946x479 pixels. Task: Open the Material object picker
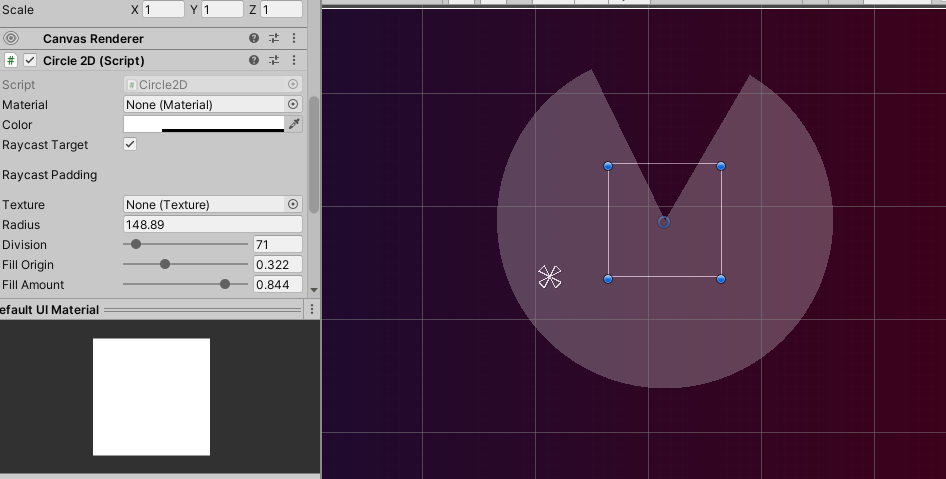[293, 104]
